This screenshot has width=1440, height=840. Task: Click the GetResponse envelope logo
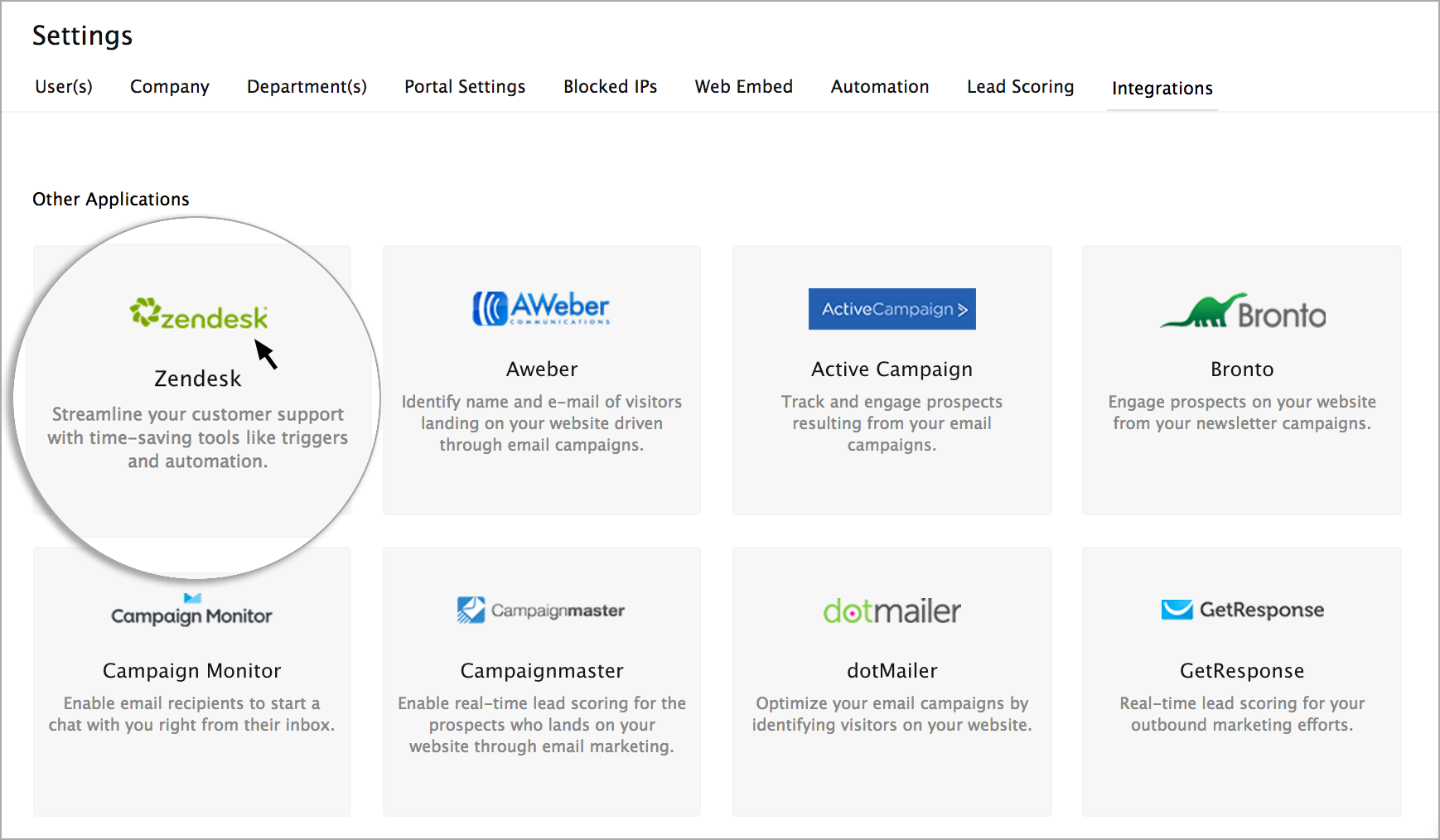[x=1242, y=610]
